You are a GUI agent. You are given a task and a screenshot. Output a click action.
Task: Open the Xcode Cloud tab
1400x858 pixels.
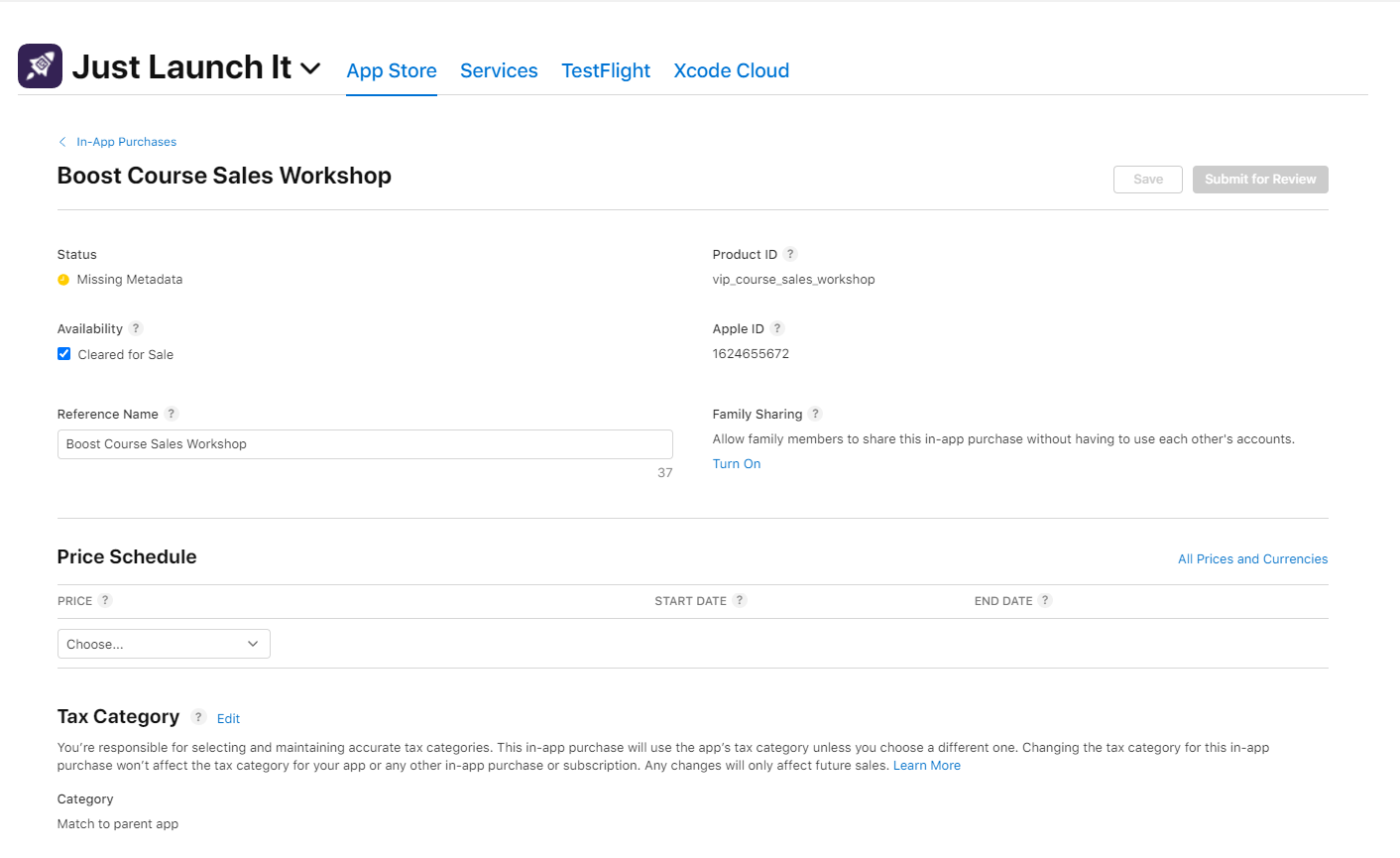pyautogui.click(x=731, y=70)
